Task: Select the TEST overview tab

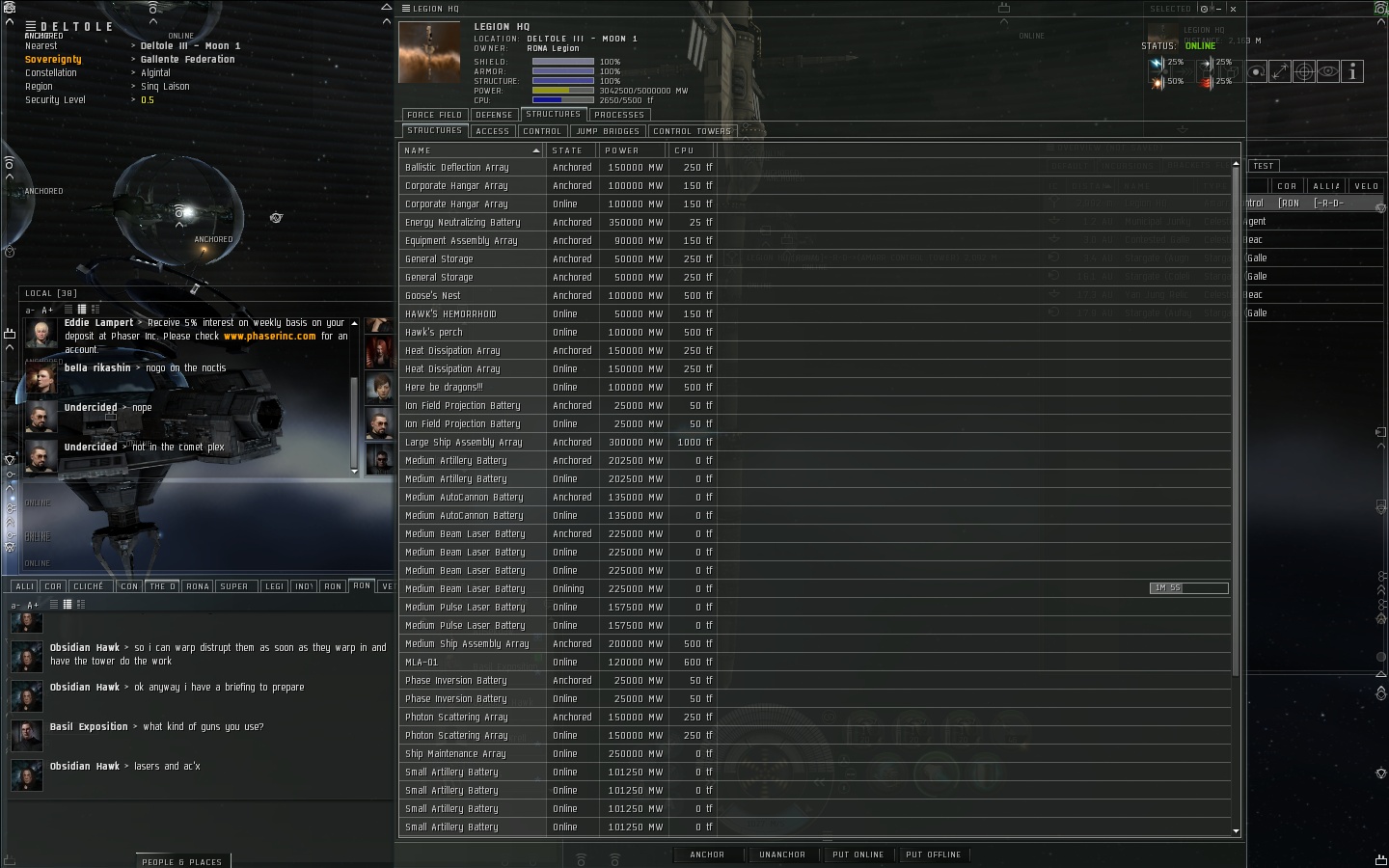Action: (x=1264, y=166)
